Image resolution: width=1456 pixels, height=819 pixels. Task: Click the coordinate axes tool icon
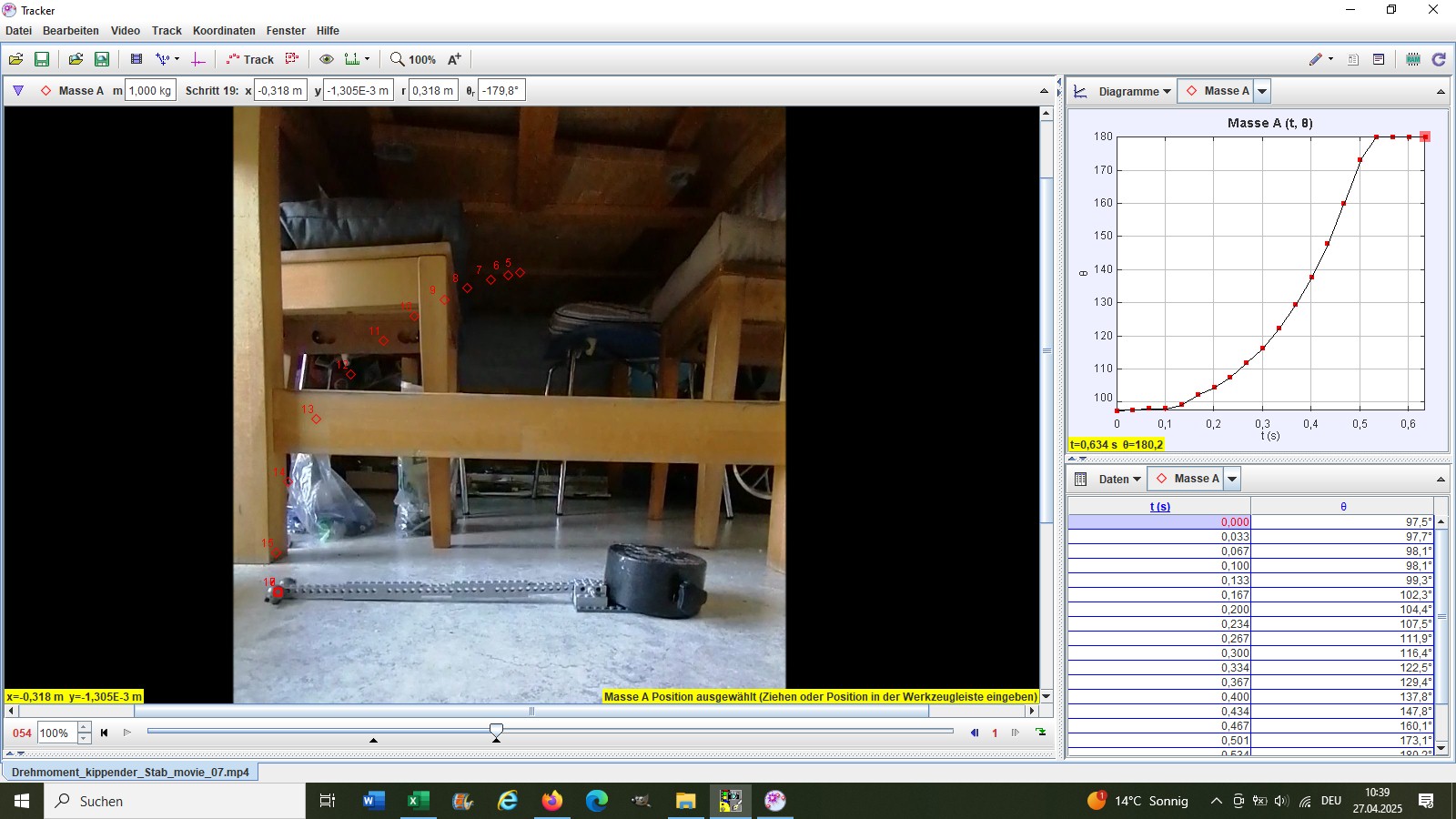(x=198, y=59)
